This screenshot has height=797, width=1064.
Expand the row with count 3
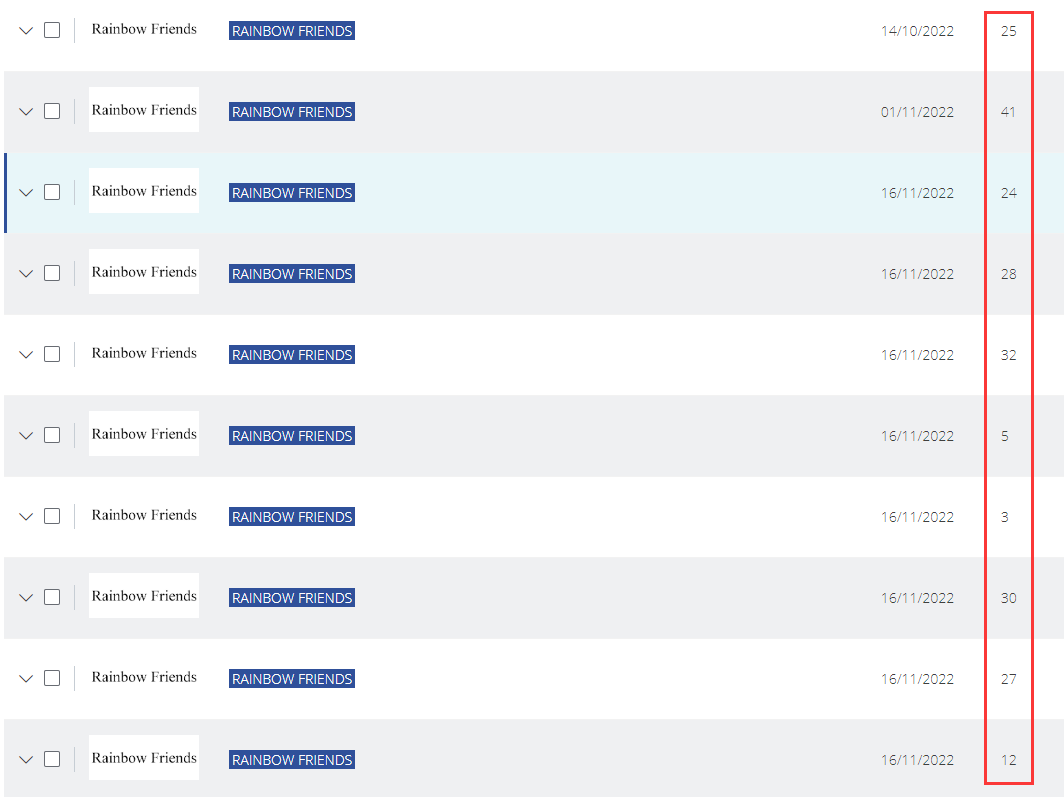pyautogui.click(x=26, y=516)
